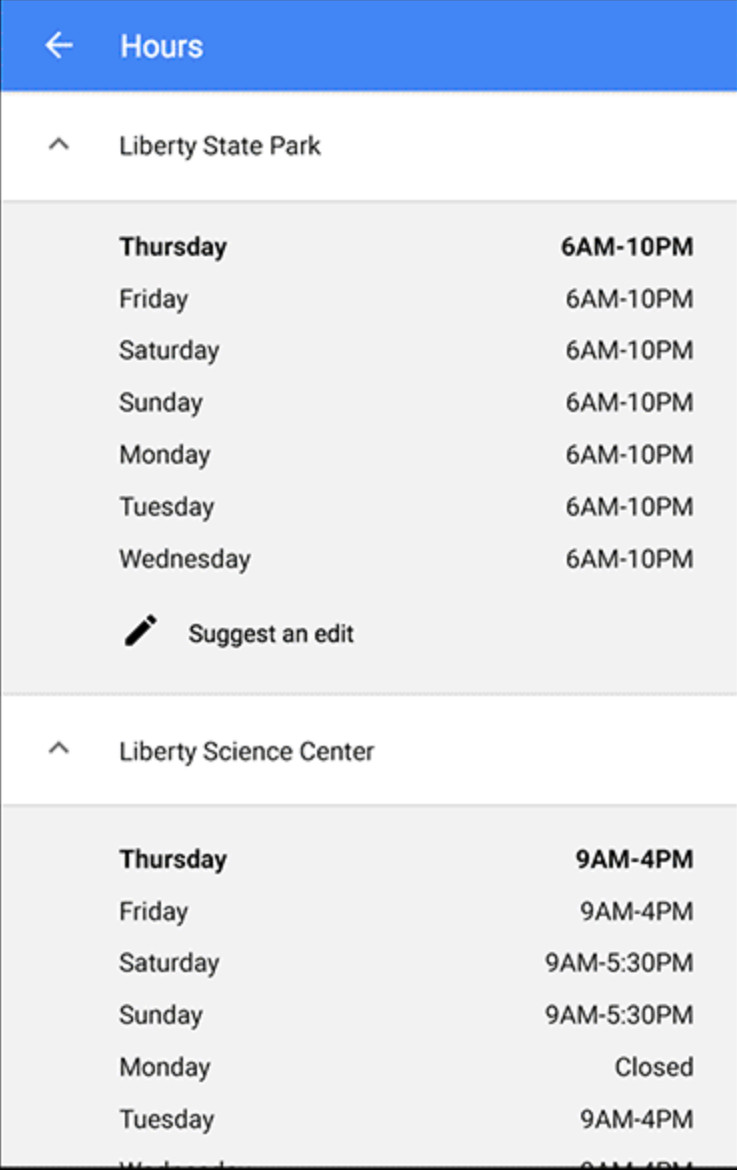Click the pencil edit icon

(x=141, y=631)
